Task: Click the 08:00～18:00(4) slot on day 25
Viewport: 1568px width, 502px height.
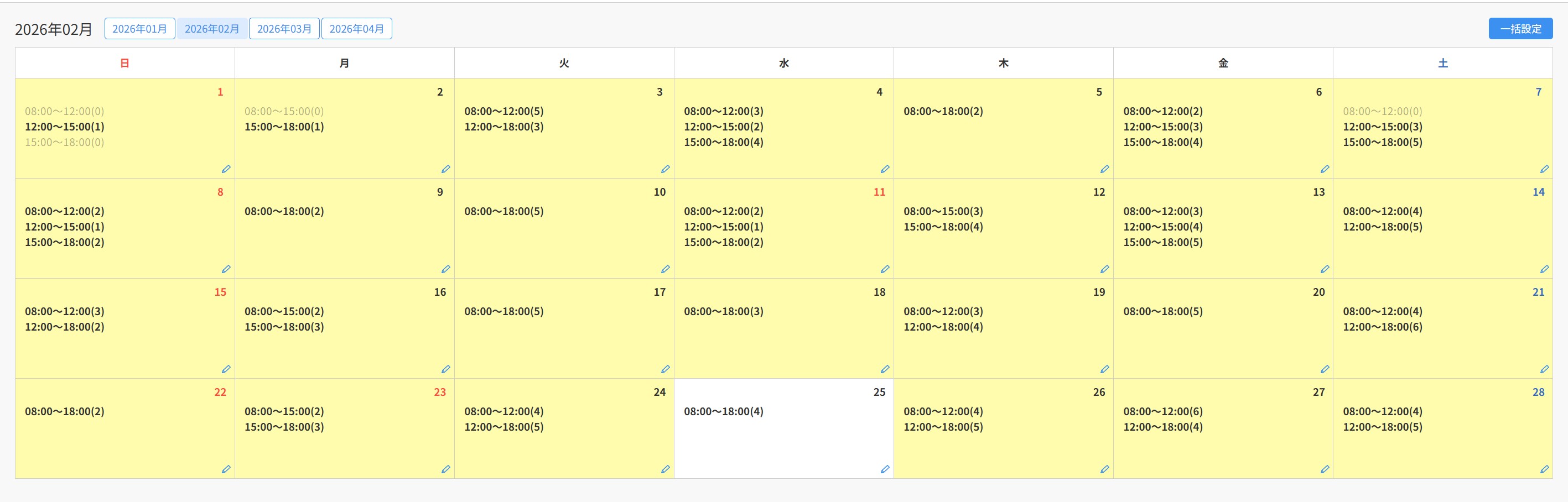Action: pyautogui.click(x=723, y=411)
